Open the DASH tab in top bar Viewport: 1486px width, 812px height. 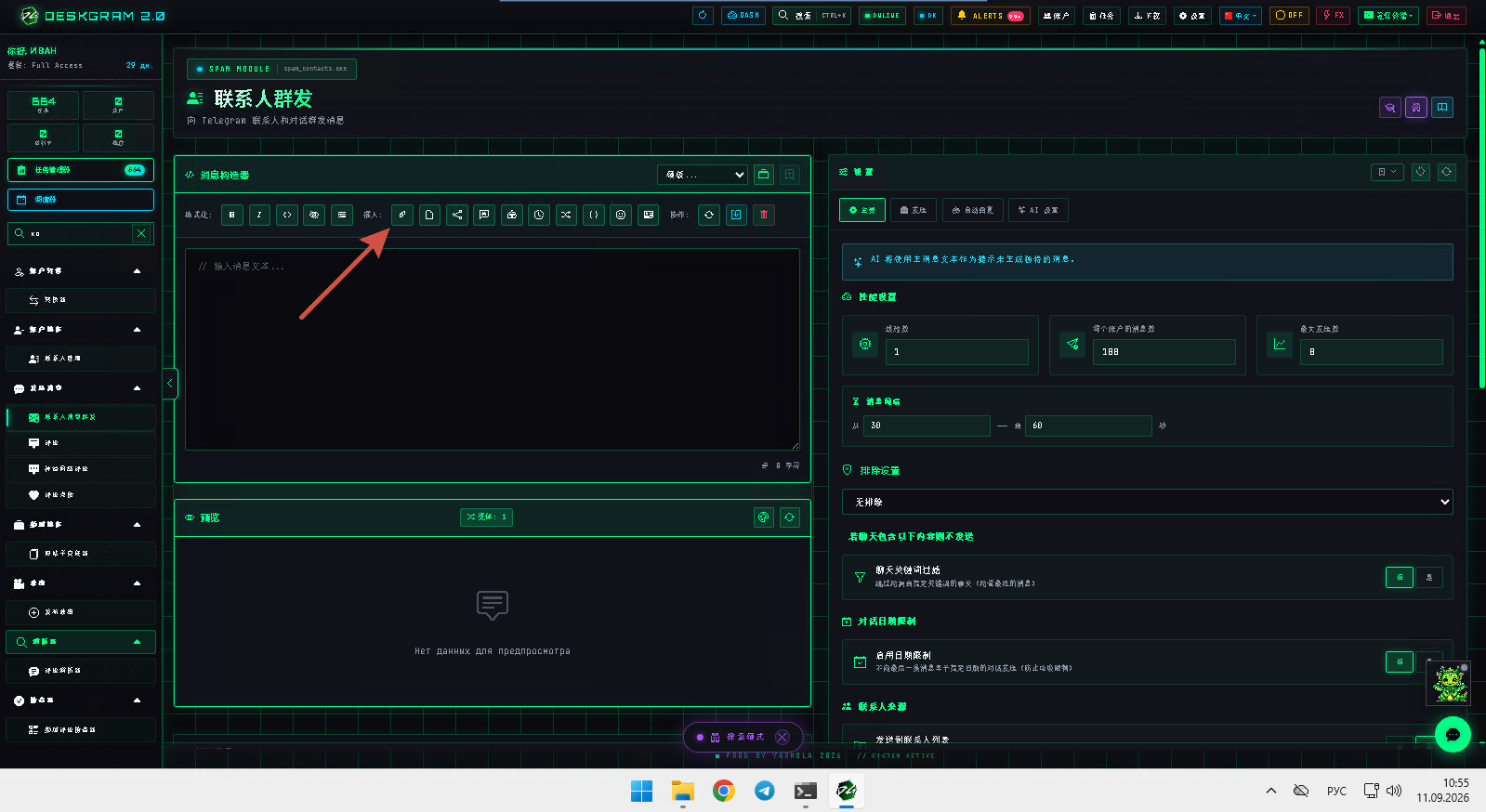point(743,16)
